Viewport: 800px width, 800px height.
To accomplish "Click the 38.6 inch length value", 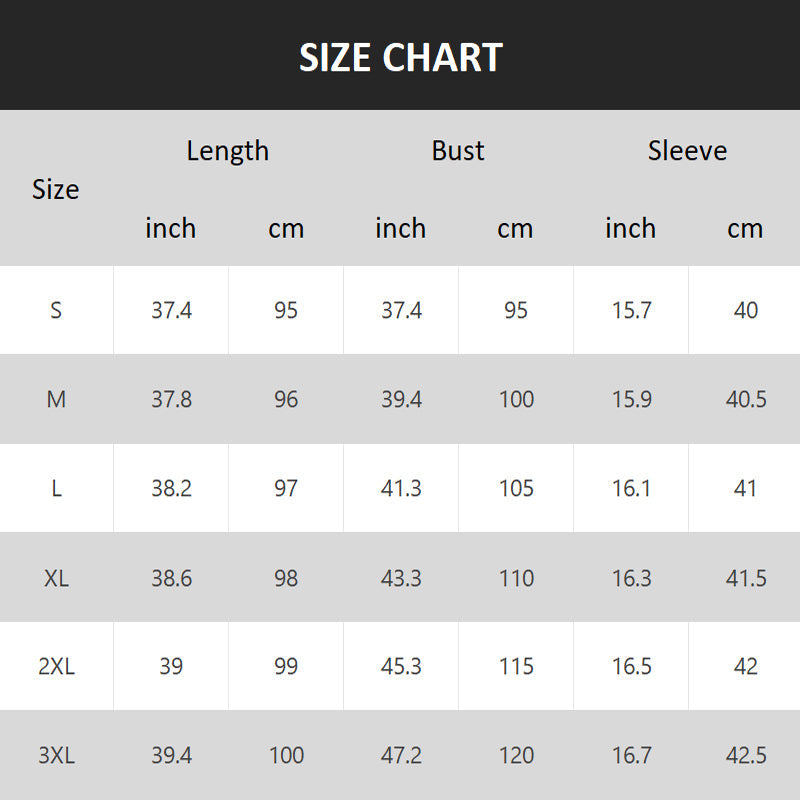I will 171,578.
